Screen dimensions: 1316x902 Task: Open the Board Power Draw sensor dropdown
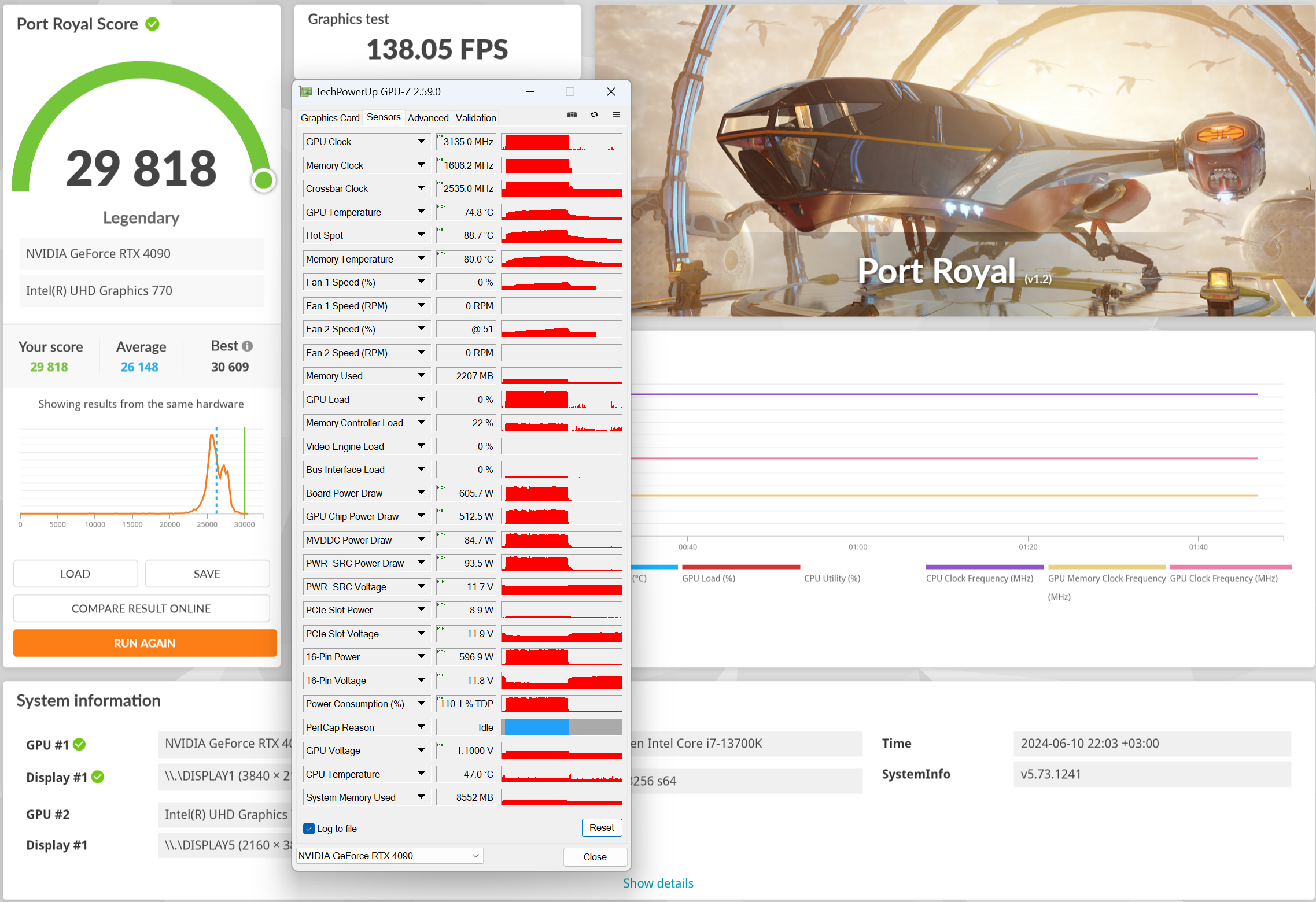pyautogui.click(x=421, y=493)
